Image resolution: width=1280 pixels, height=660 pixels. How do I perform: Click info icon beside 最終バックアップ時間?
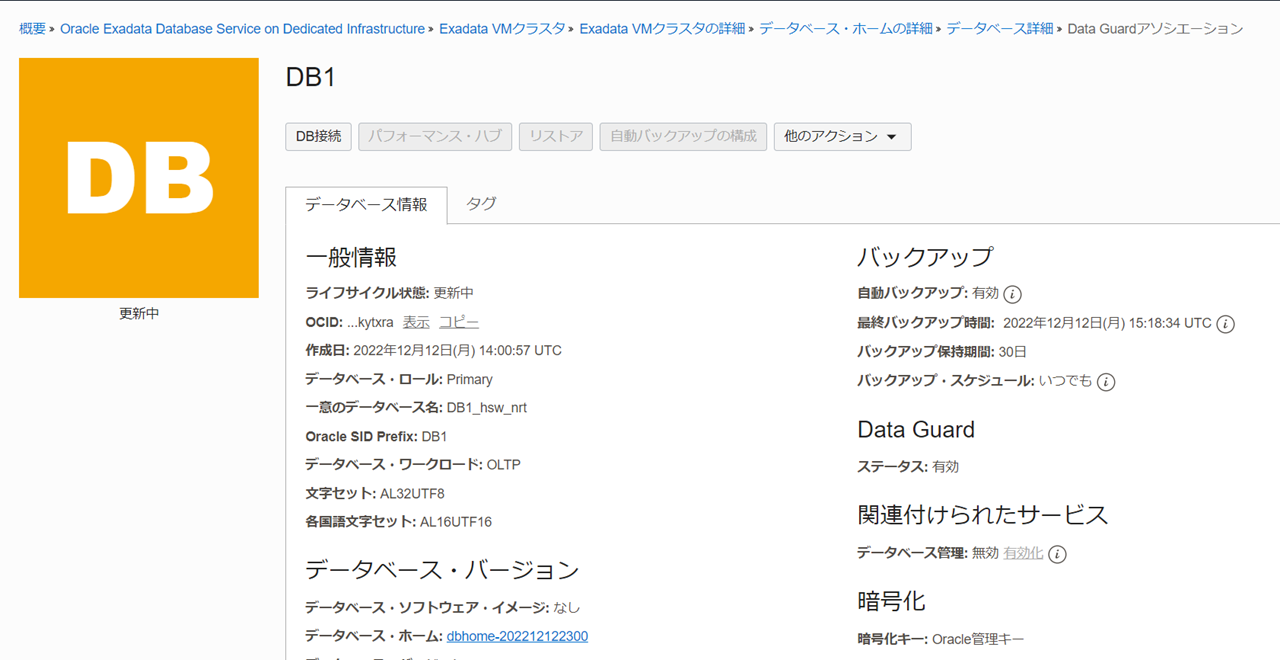tap(1226, 324)
